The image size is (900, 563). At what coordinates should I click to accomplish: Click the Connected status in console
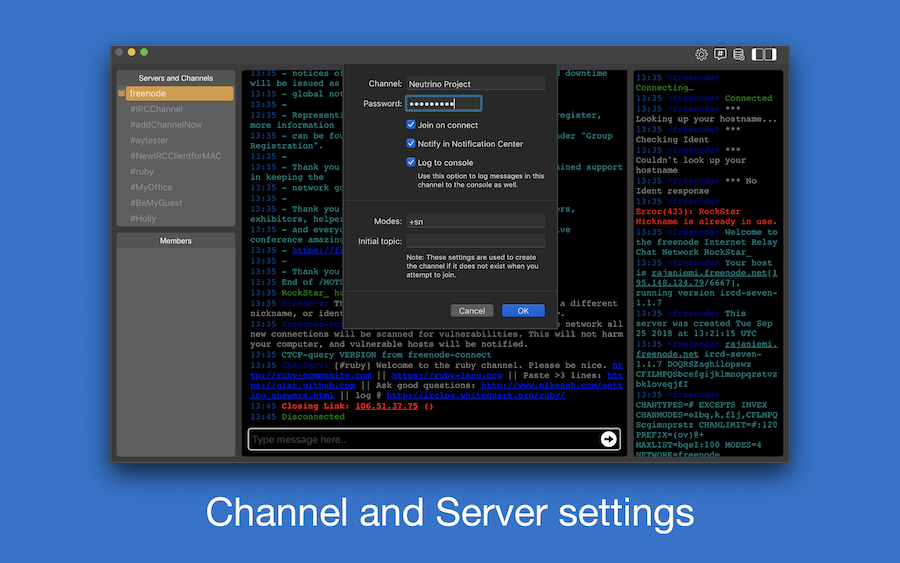coord(748,98)
